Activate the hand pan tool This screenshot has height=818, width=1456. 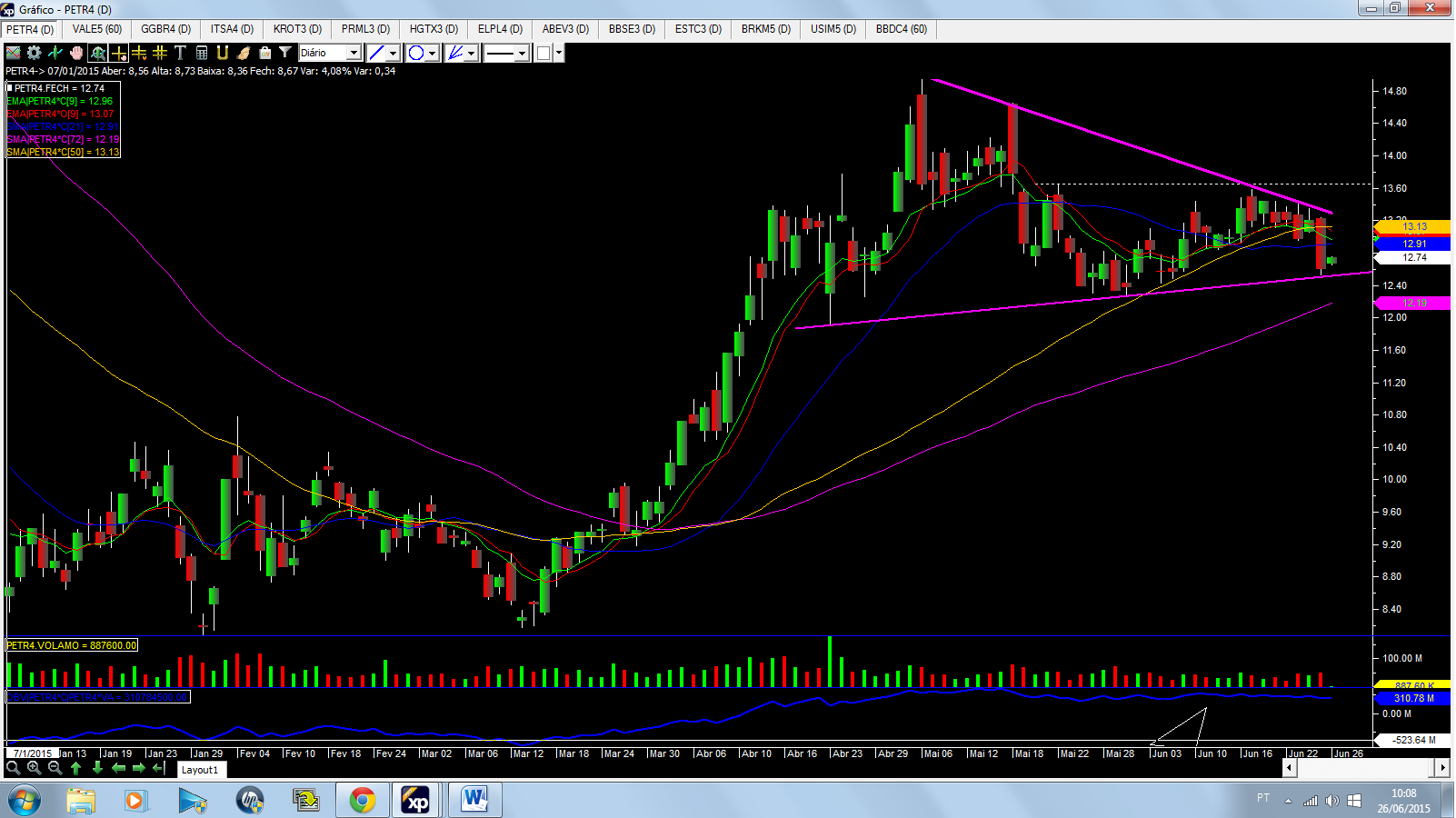point(76,53)
